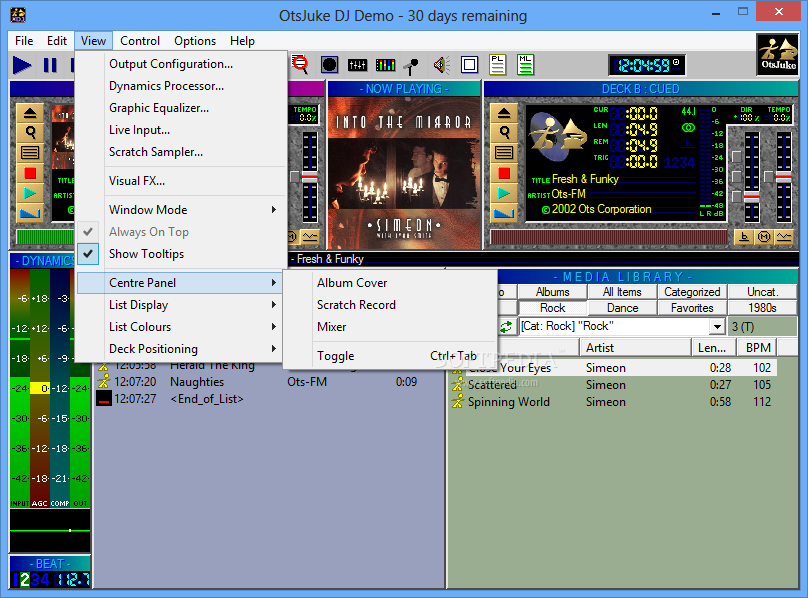
Task: Click the blue square window mode icon
Action: (x=469, y=65)
